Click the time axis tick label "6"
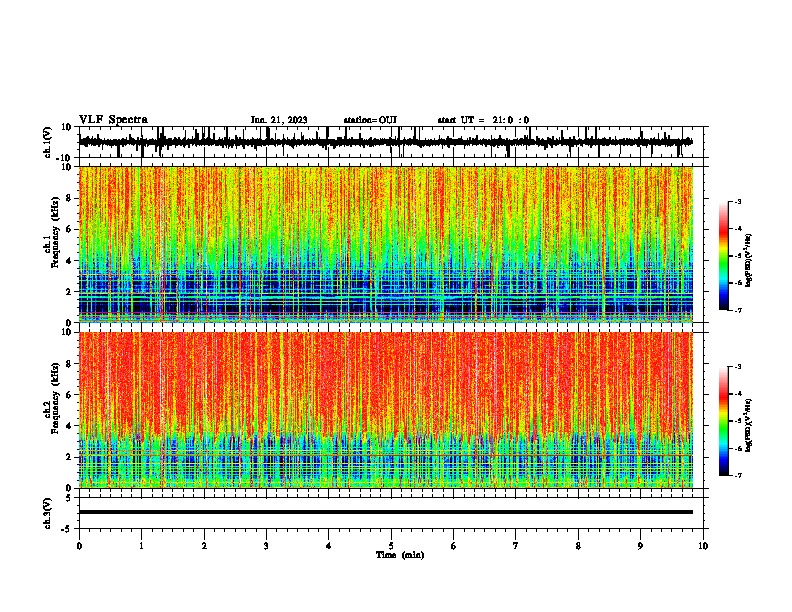The height and width of the screenshot is (612, 792). (x=454, y=546)
